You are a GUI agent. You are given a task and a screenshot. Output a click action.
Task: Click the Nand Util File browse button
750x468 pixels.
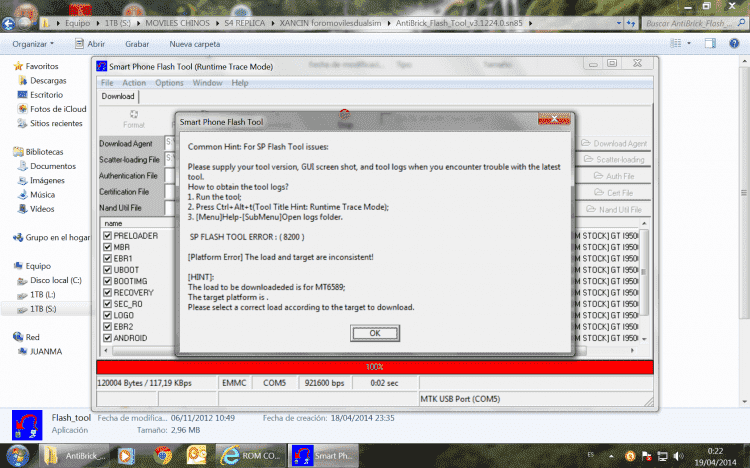(x=614, y=210)
